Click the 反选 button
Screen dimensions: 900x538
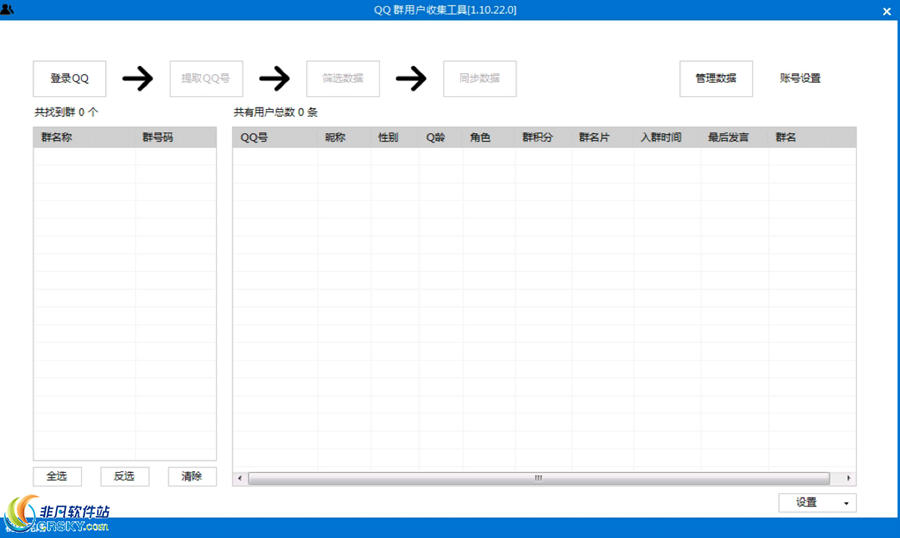(125, 477)
